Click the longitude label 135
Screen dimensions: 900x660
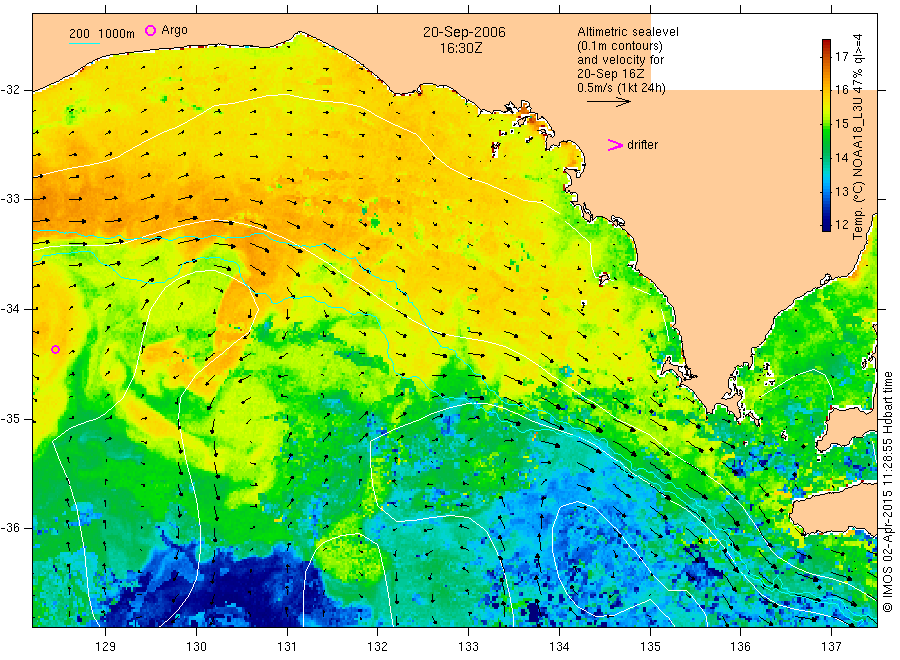click(650, 646)
